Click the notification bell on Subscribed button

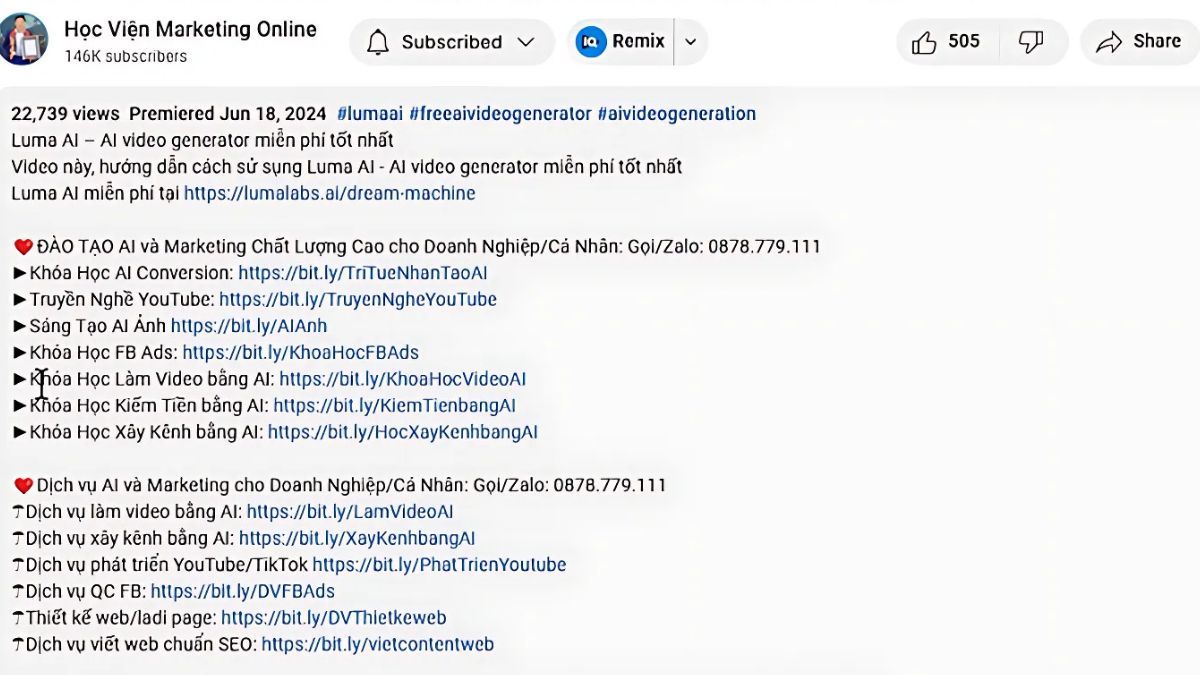point(378,42)
